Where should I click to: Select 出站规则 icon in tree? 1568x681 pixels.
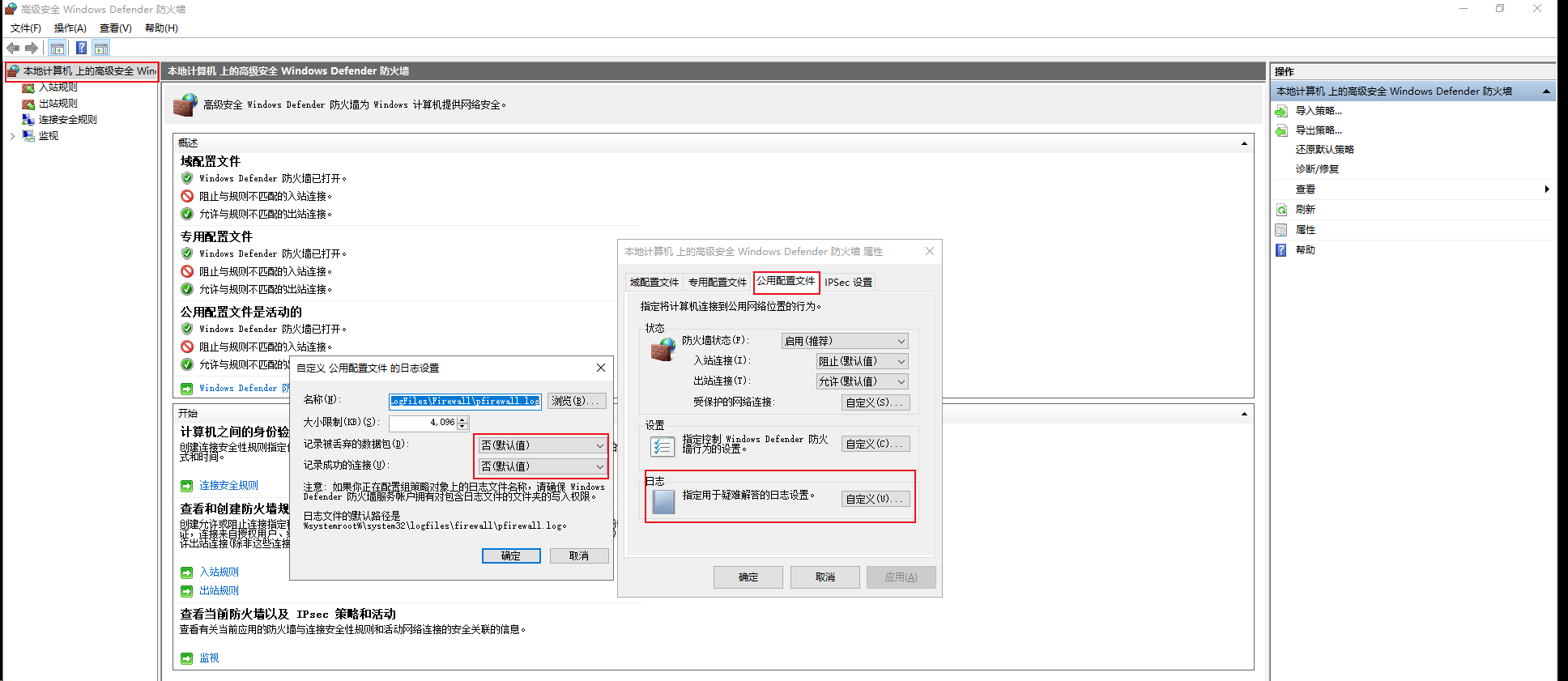point(28,104)
